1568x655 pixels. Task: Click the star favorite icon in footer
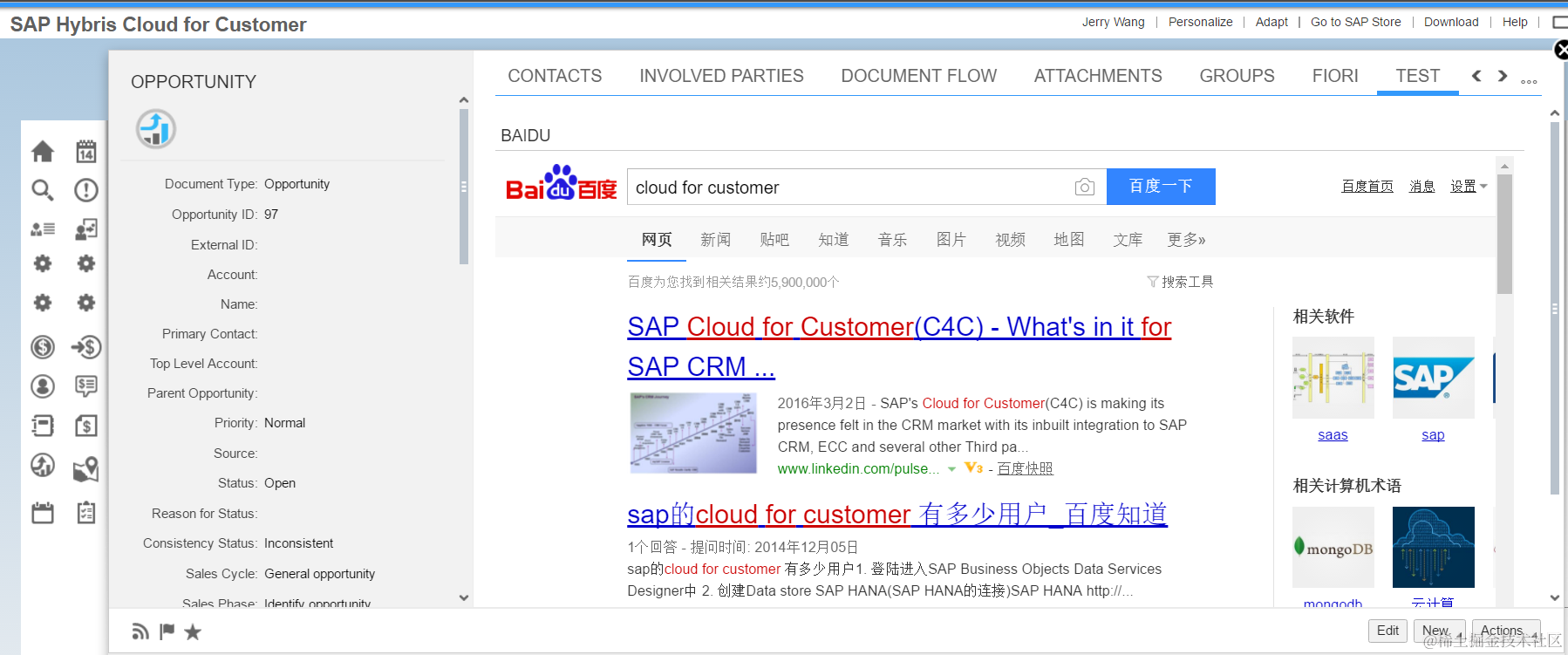click(x=193, y=631)
